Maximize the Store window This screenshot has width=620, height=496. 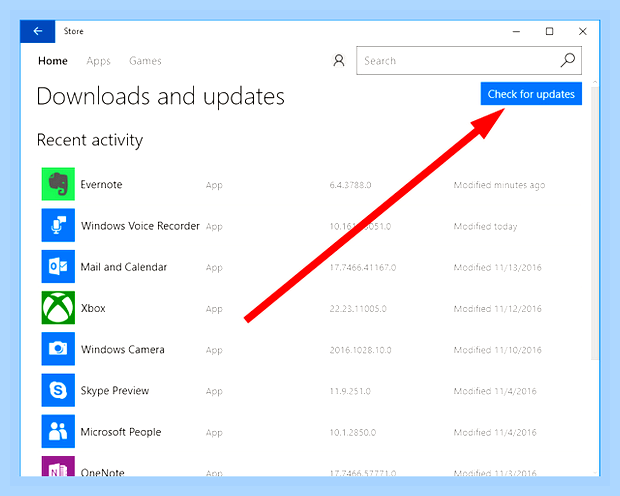pyautogui.click(x=549, y=31)
